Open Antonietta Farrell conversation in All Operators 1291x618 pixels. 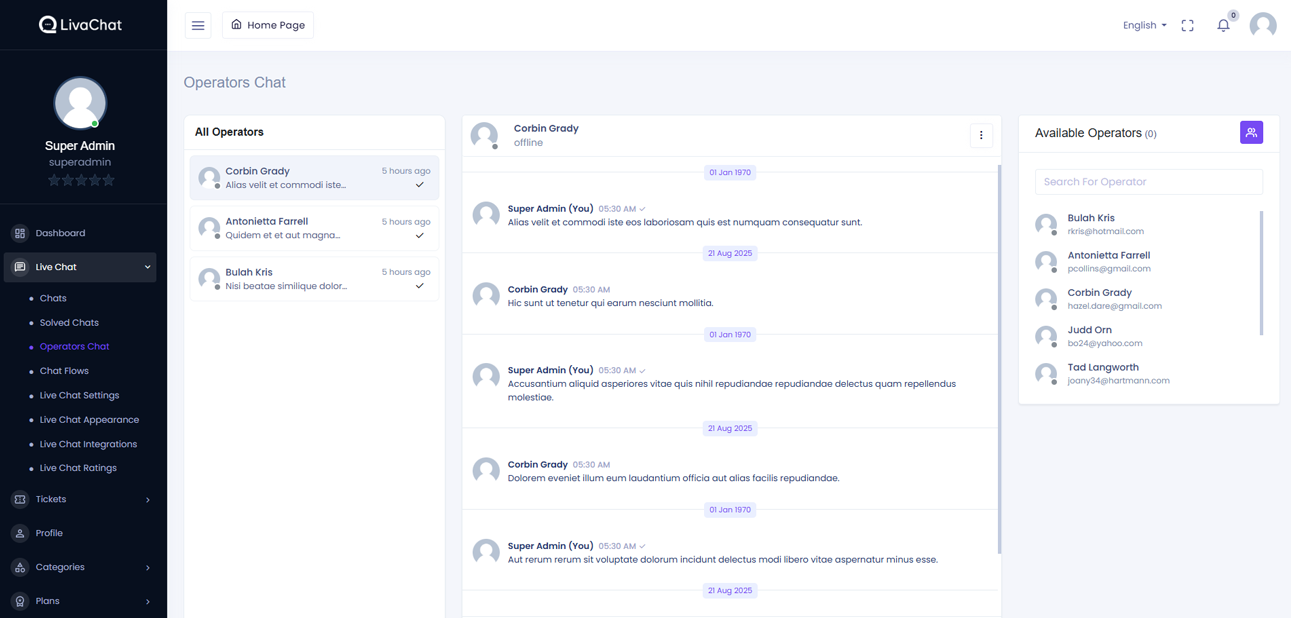point(314,228)
